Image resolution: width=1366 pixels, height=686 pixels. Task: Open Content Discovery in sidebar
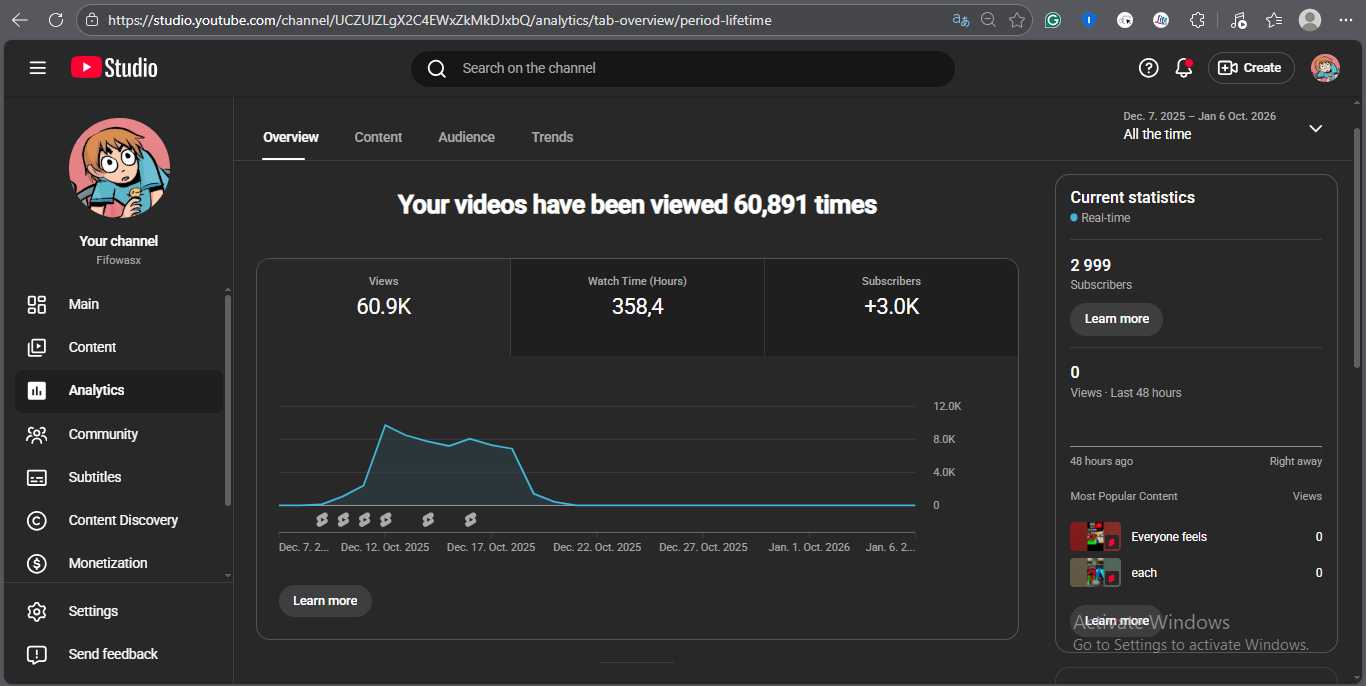tap(122, 520)
